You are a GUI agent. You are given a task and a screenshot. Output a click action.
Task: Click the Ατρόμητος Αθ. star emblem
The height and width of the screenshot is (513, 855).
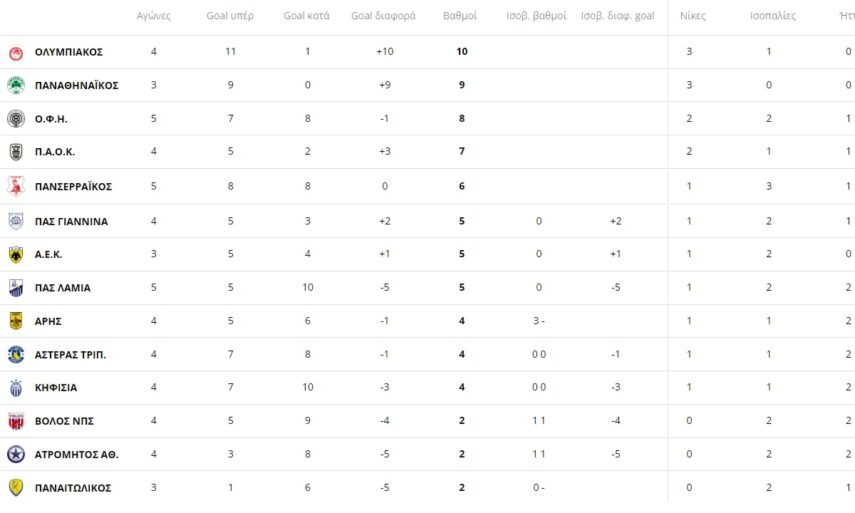(16, 455)
